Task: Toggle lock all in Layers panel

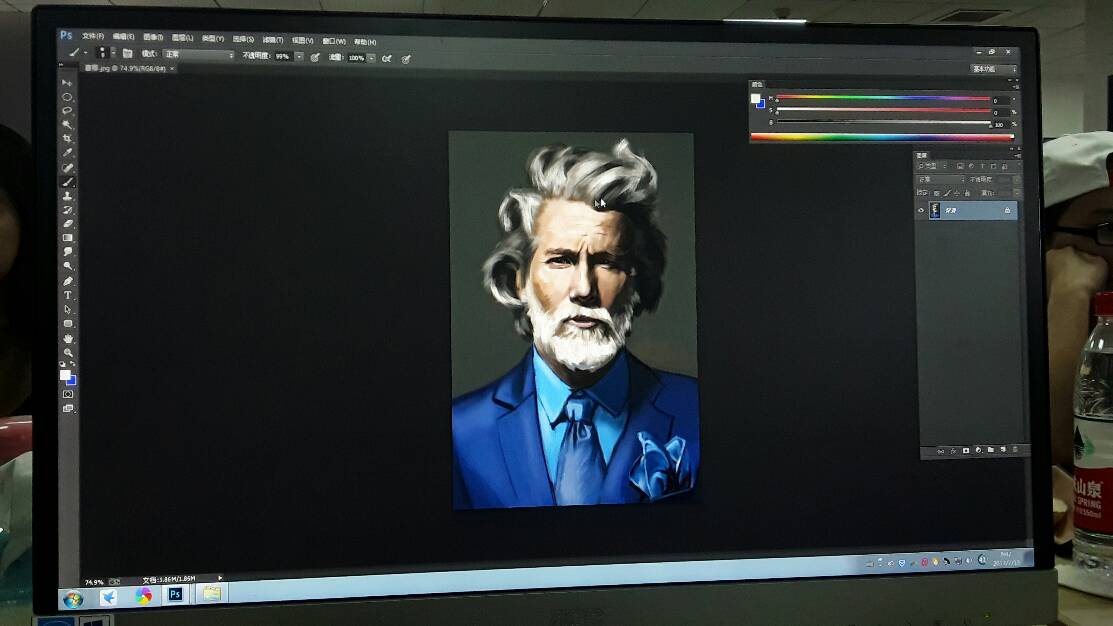Action: 967,193
